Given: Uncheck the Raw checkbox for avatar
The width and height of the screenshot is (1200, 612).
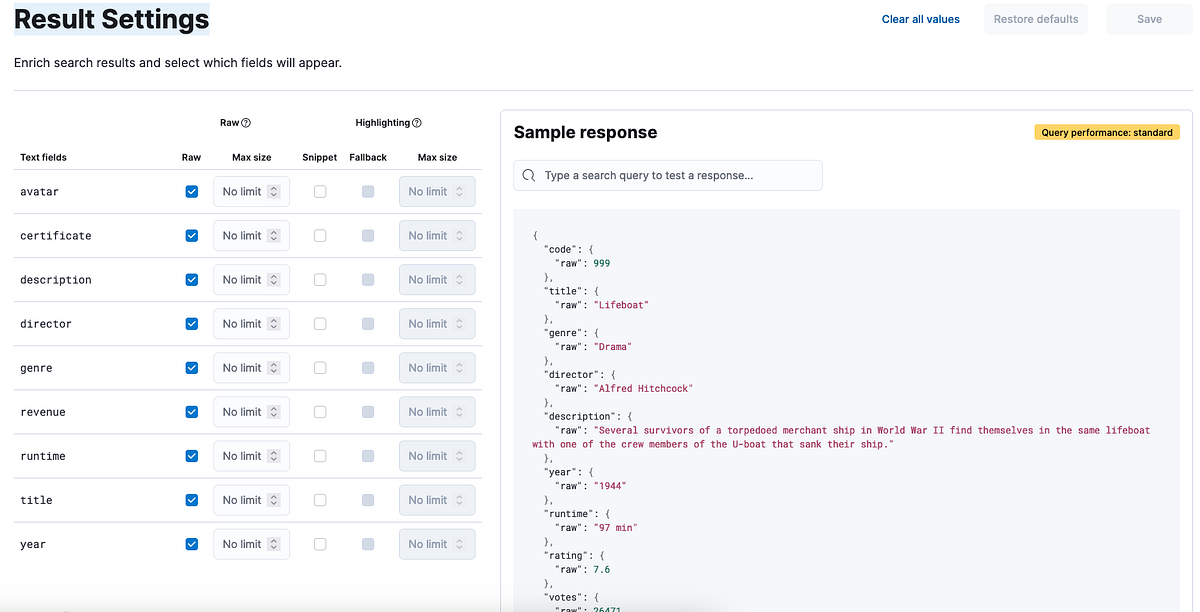Looking at the screenshot, I should click(192, 192).
